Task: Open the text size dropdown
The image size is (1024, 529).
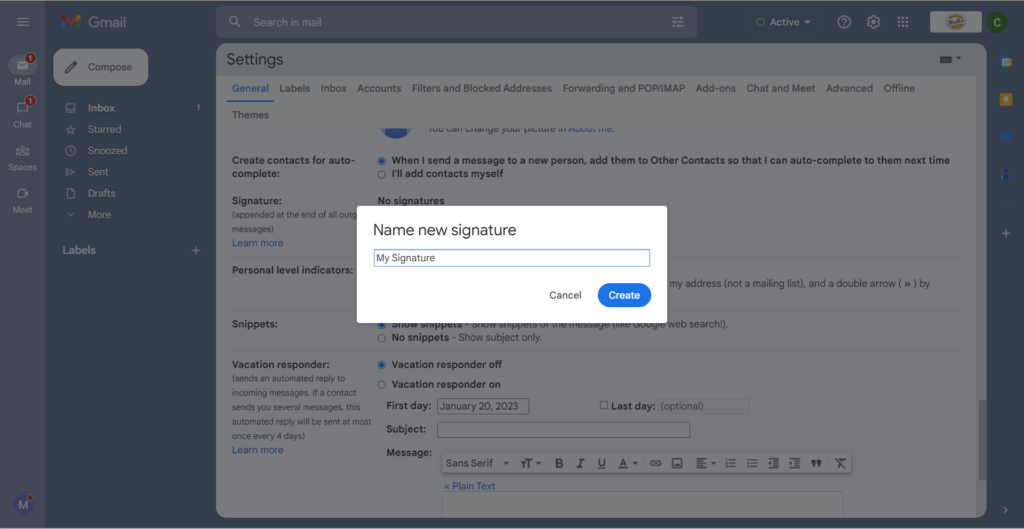Action: [x=530, y=463]
